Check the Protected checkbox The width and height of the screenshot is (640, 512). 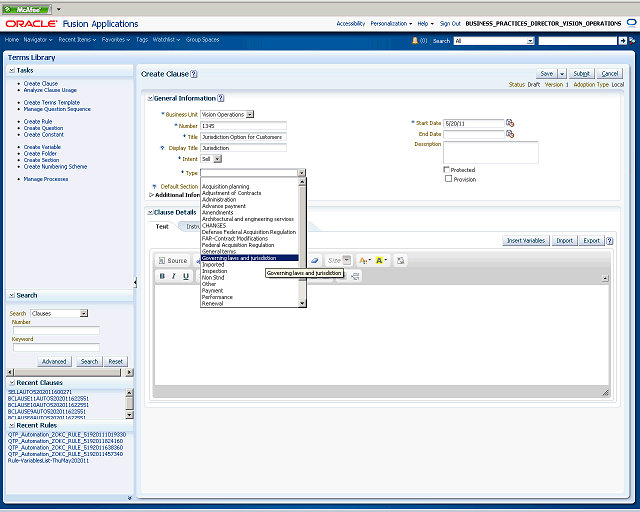pos(447,169)
